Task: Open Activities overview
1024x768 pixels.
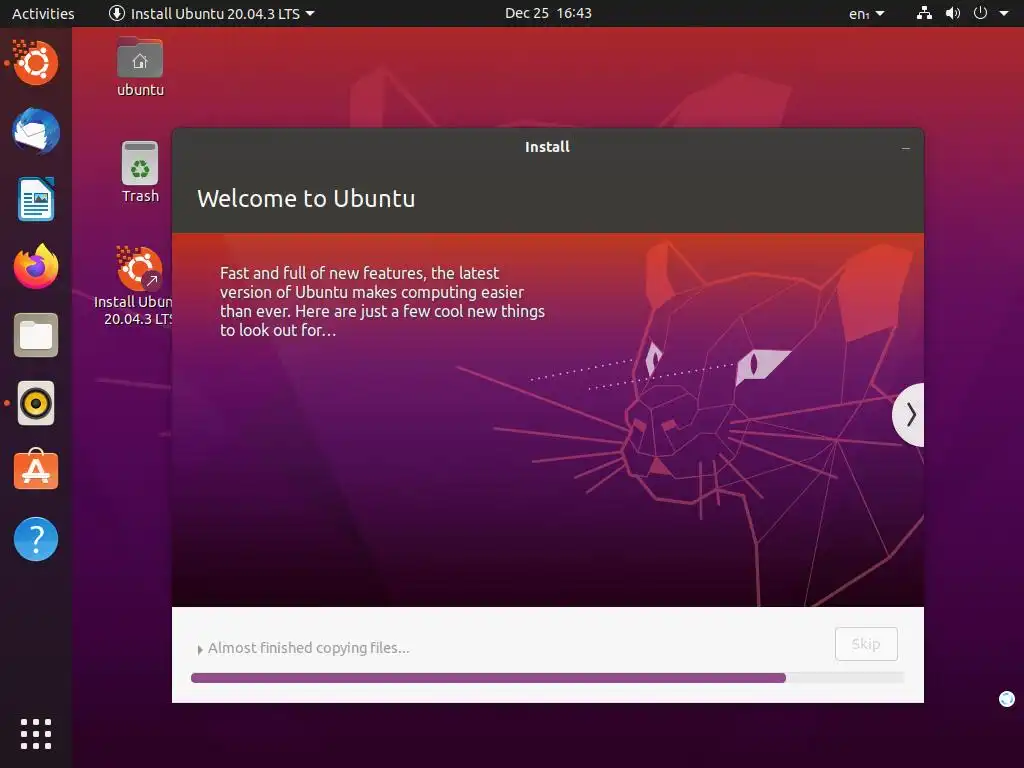Action: pos(43,13)
